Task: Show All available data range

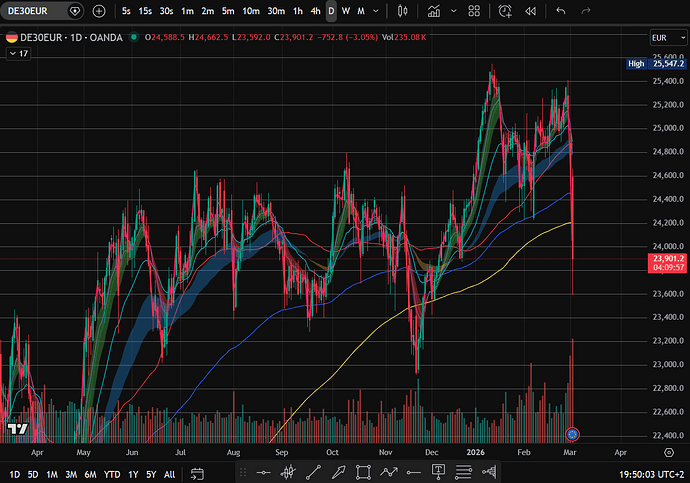Action: [169, 475]
